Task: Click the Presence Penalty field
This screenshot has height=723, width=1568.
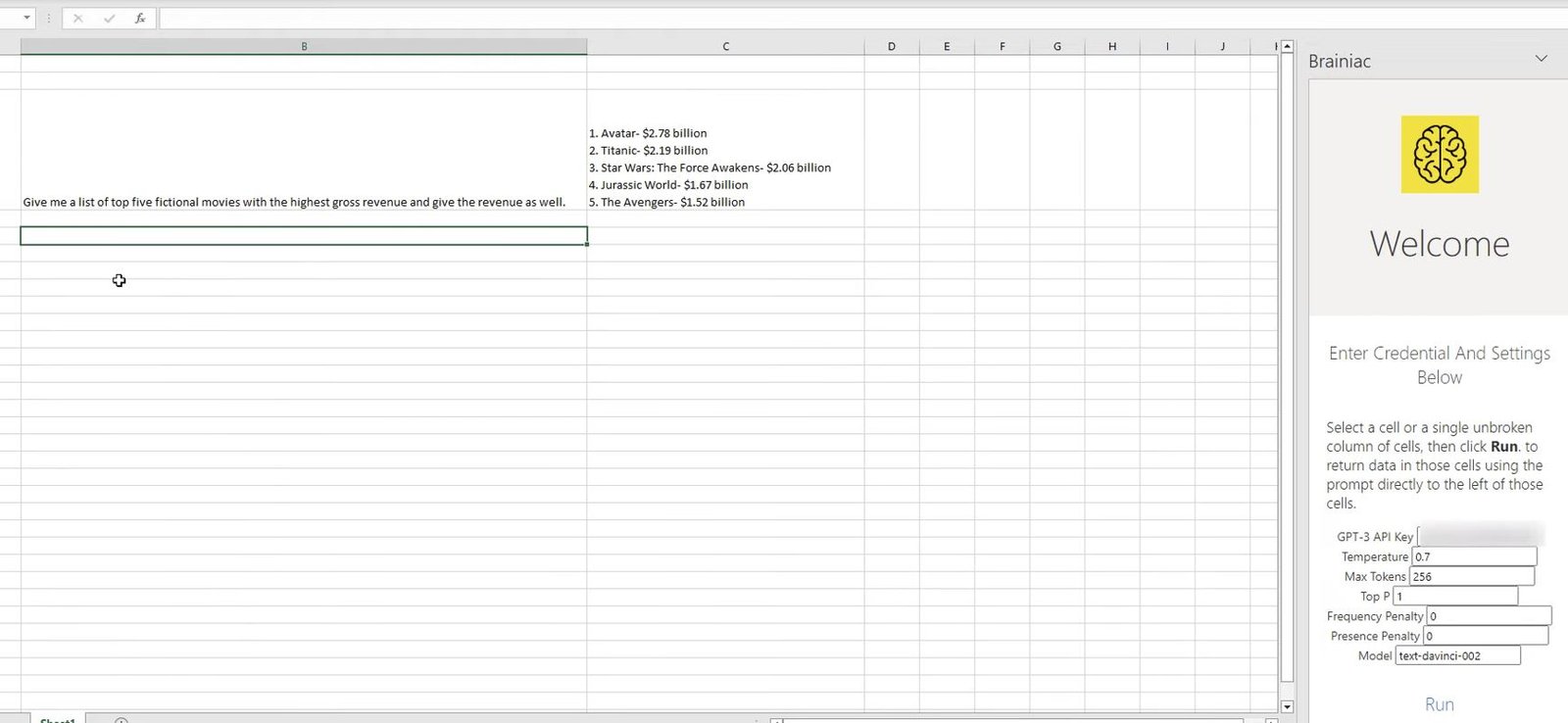Action: tap(1486, 636)
